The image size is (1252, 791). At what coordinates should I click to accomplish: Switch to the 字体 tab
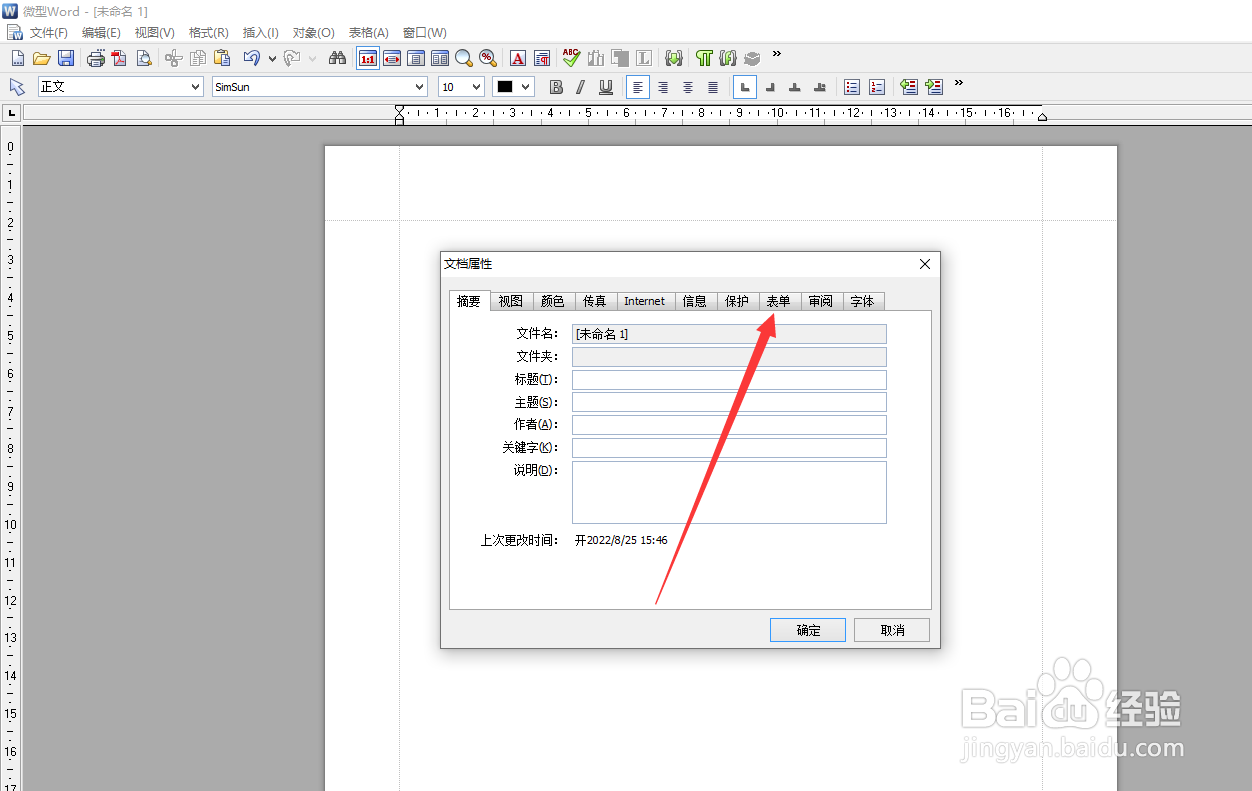coord(863,301)
